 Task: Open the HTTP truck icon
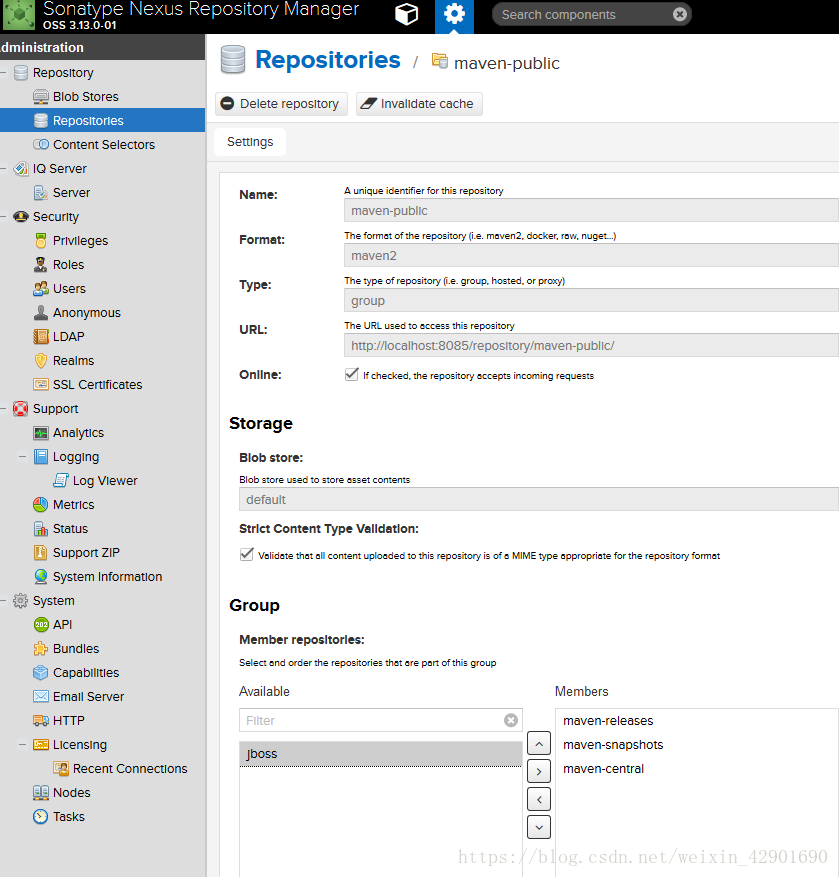41,720
